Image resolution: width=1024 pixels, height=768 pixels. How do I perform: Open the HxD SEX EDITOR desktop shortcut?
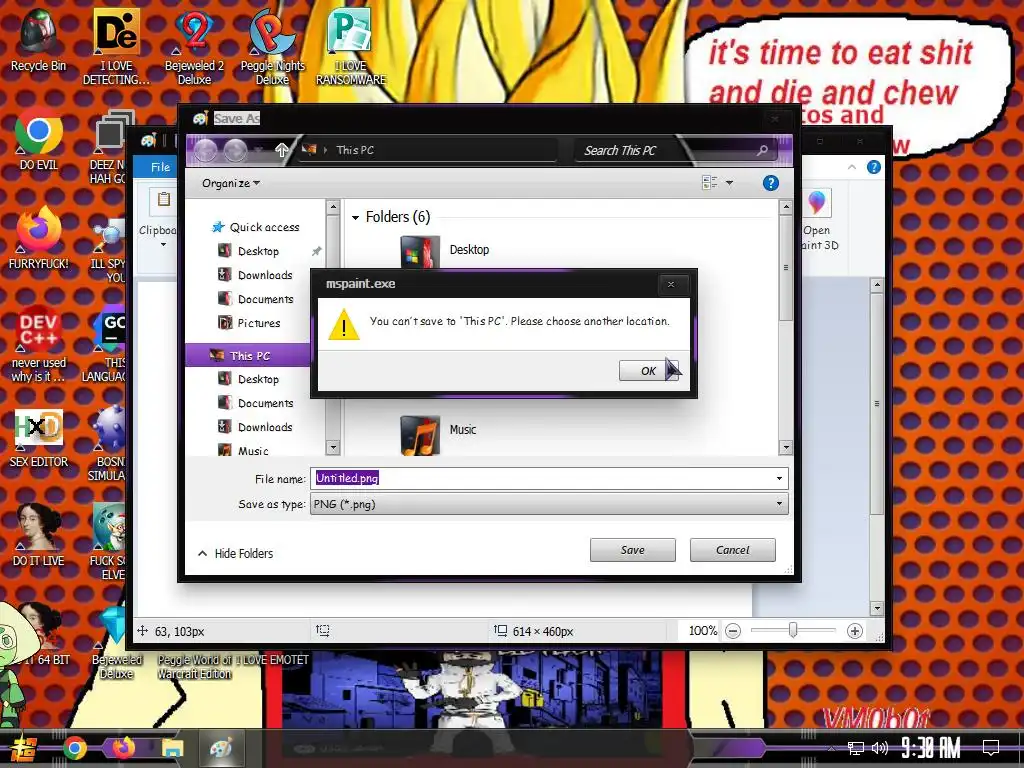(39, 438)
